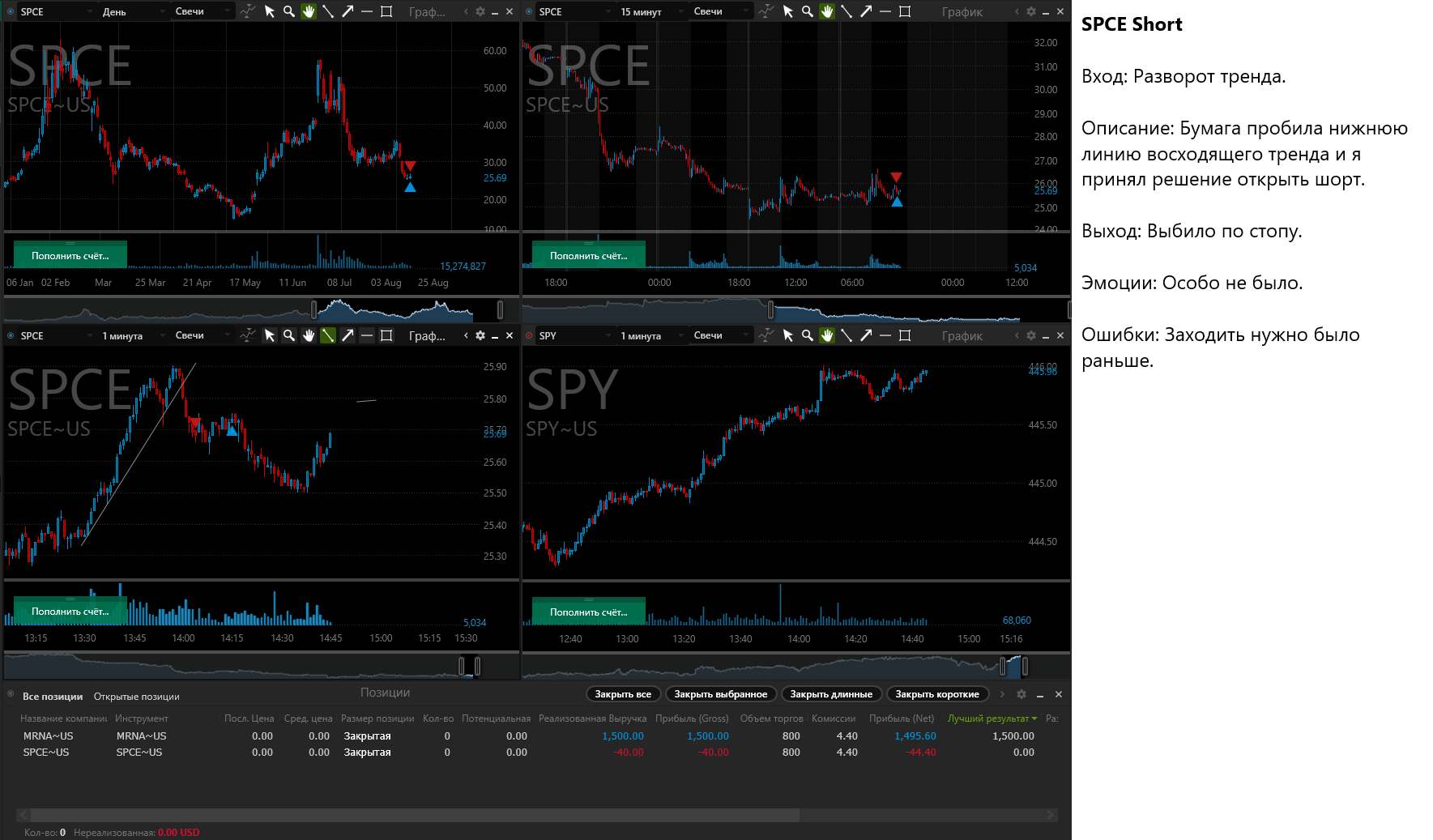Toggle link indicator dot of SPCE 1 минута chart

pos(11,335)
